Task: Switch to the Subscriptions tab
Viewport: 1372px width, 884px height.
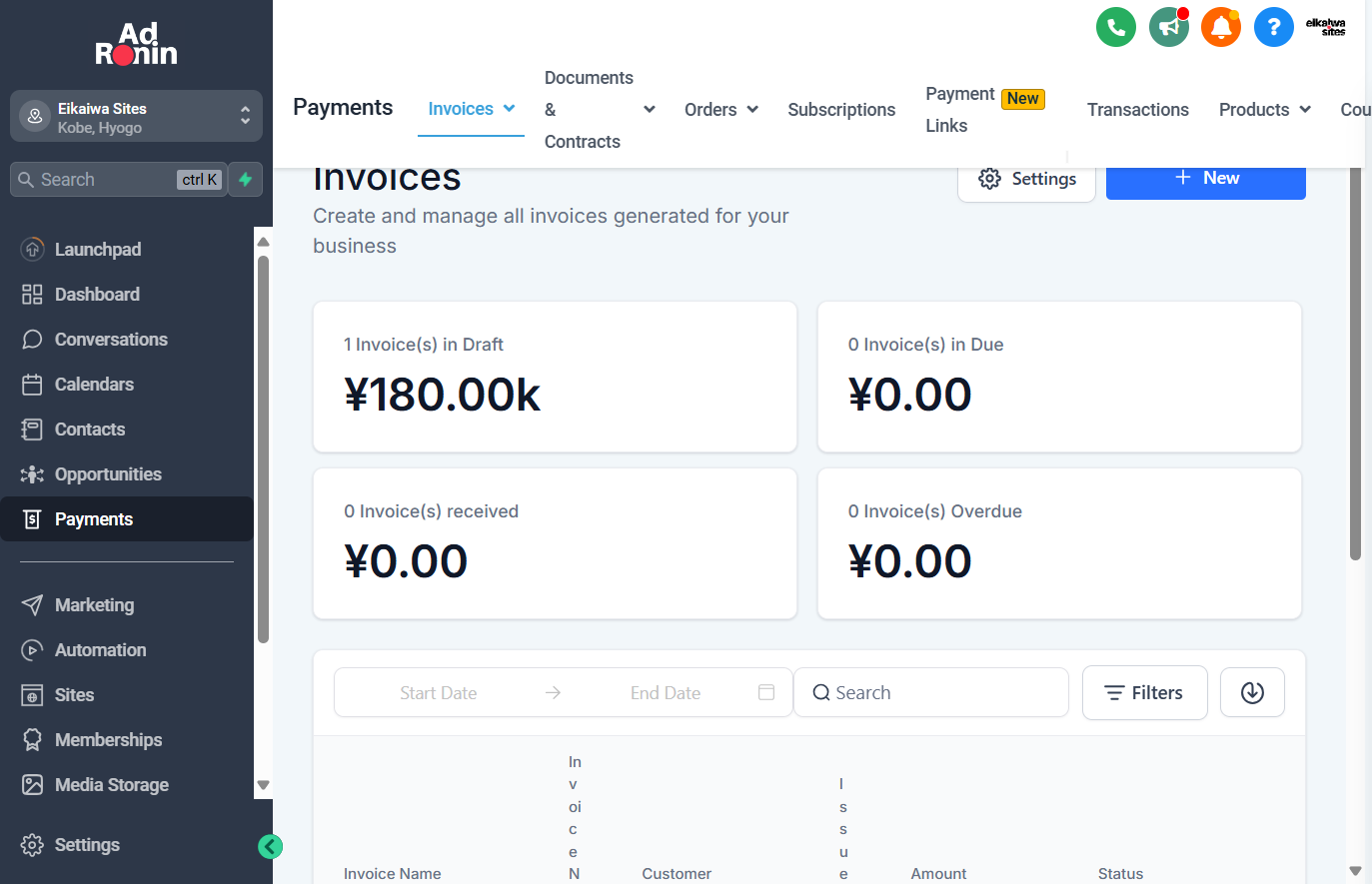Action: tap(841, 110)
